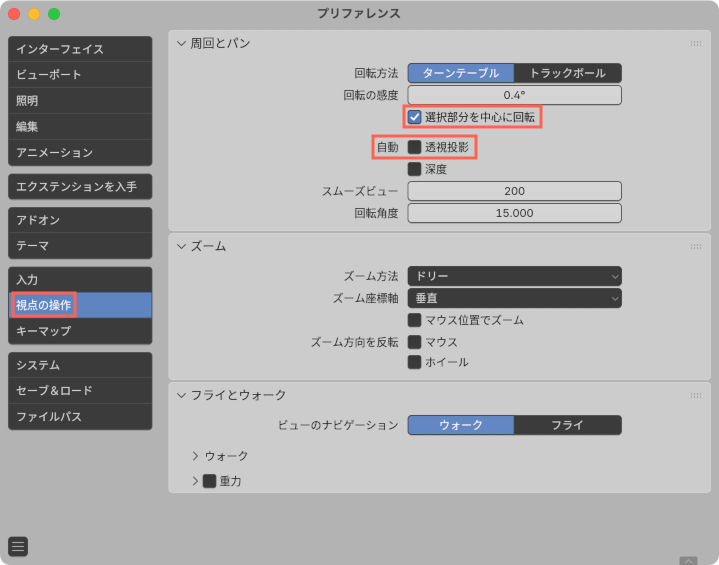The image size is (719, 565).
Task: Open the hamburger preferences menu icon
Action: (18, 546)
